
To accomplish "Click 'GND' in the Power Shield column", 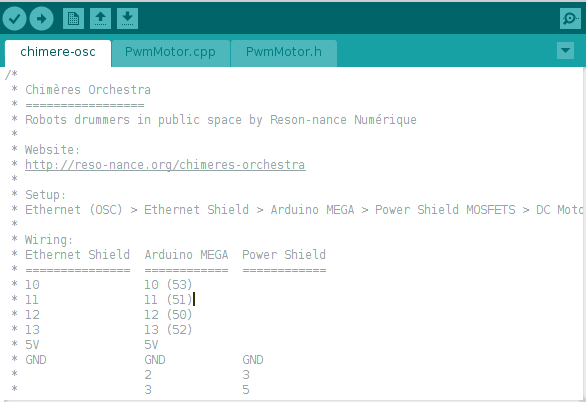I will tap(253, 359).
